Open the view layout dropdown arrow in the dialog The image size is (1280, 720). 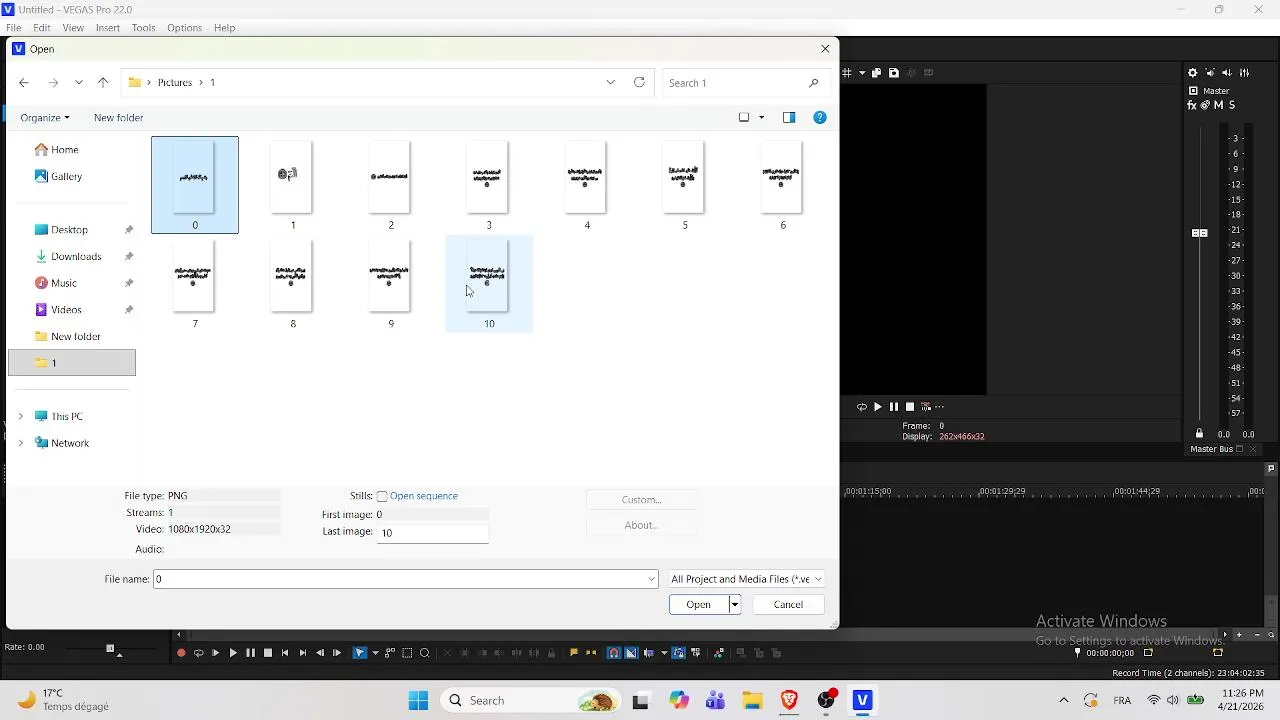pyautogui.click(x=762, y=118)
